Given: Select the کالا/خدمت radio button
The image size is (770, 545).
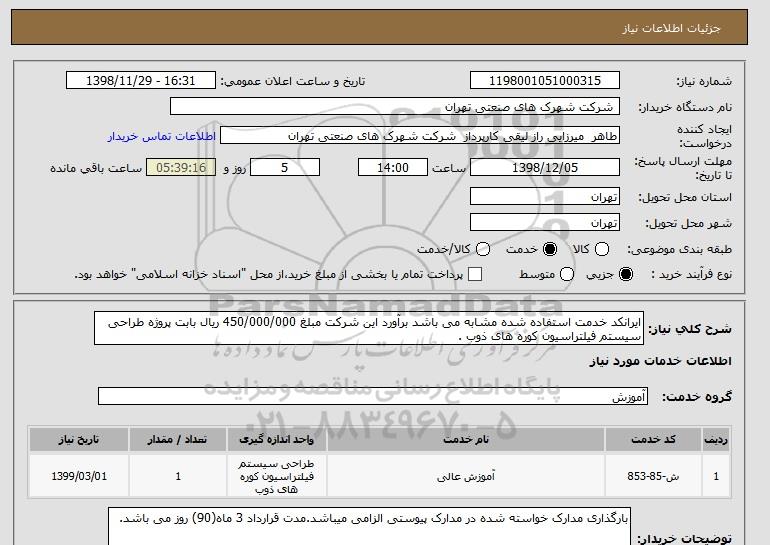Looking at the screenshot, I should click(483, 249).
